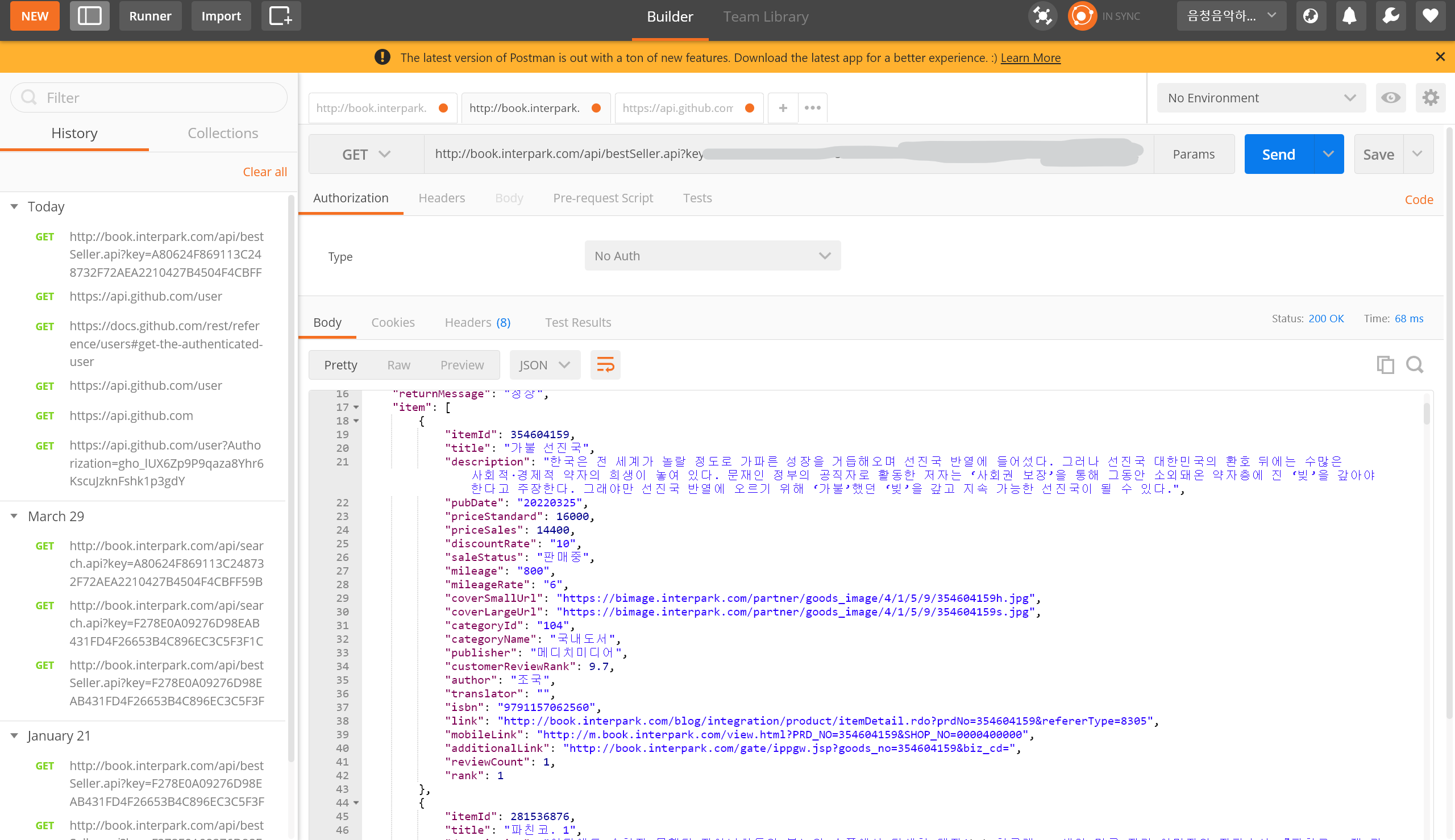Image resolution: width=1455 pixels, height=840 pixels.
Task: Collapse the March 29 history group
Action: (x=14, y=517)
